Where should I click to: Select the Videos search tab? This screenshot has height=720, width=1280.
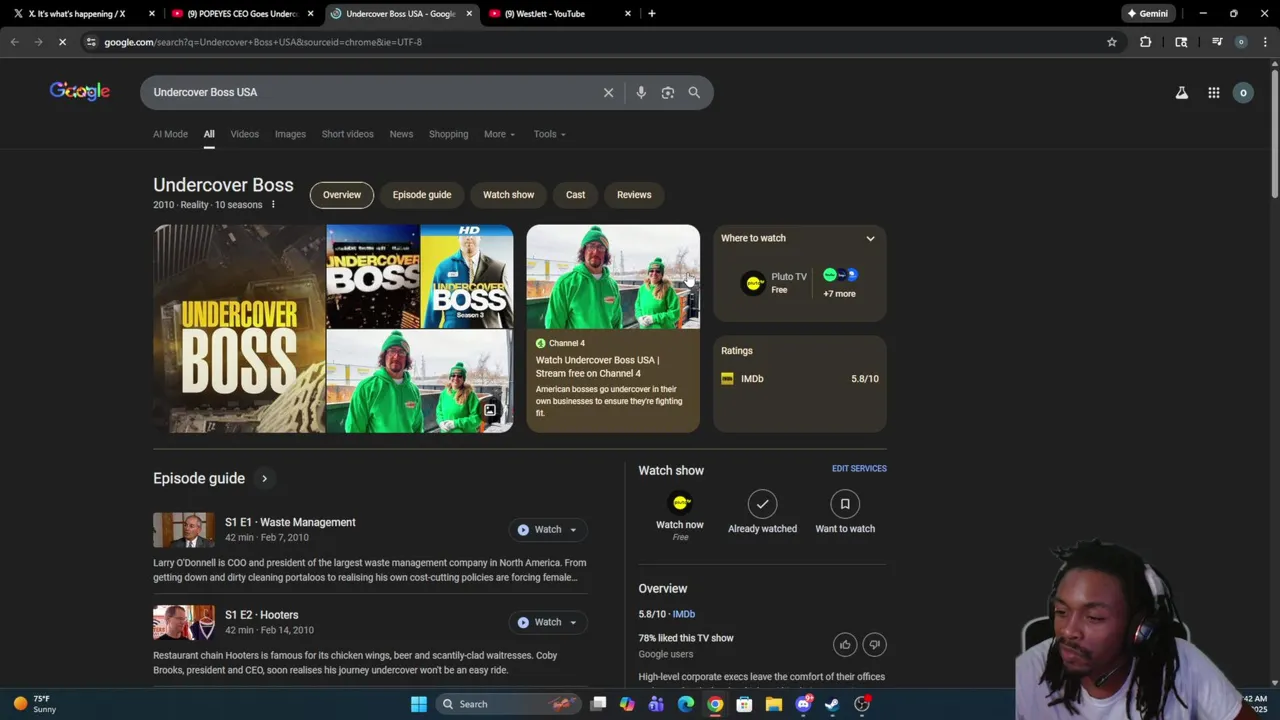(244, 134)
